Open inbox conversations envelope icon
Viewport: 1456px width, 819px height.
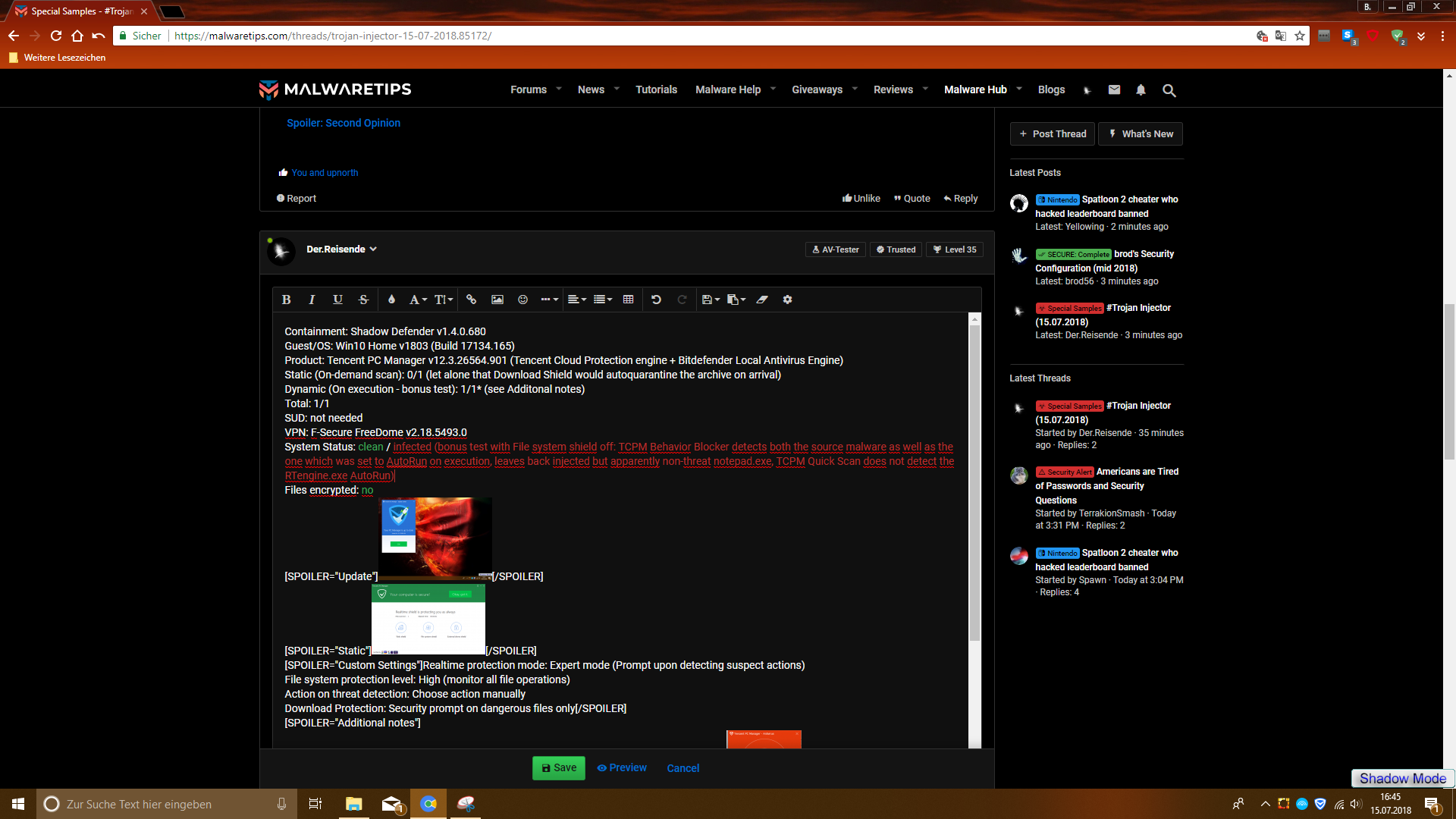[x=1114, y=89]
